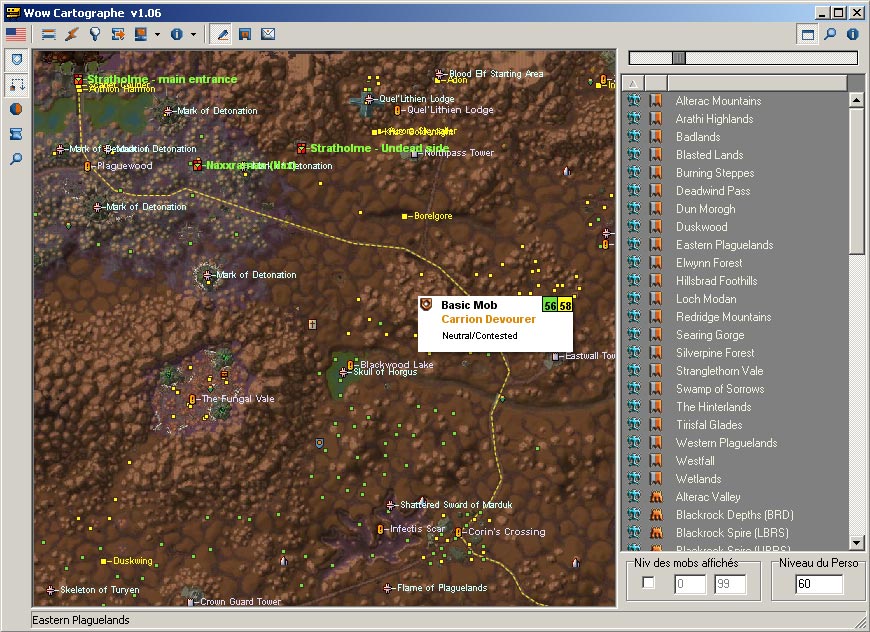Click the zoom slider thumb above the zone list
This screenshot has height=632, width=870.
(679, 58)
